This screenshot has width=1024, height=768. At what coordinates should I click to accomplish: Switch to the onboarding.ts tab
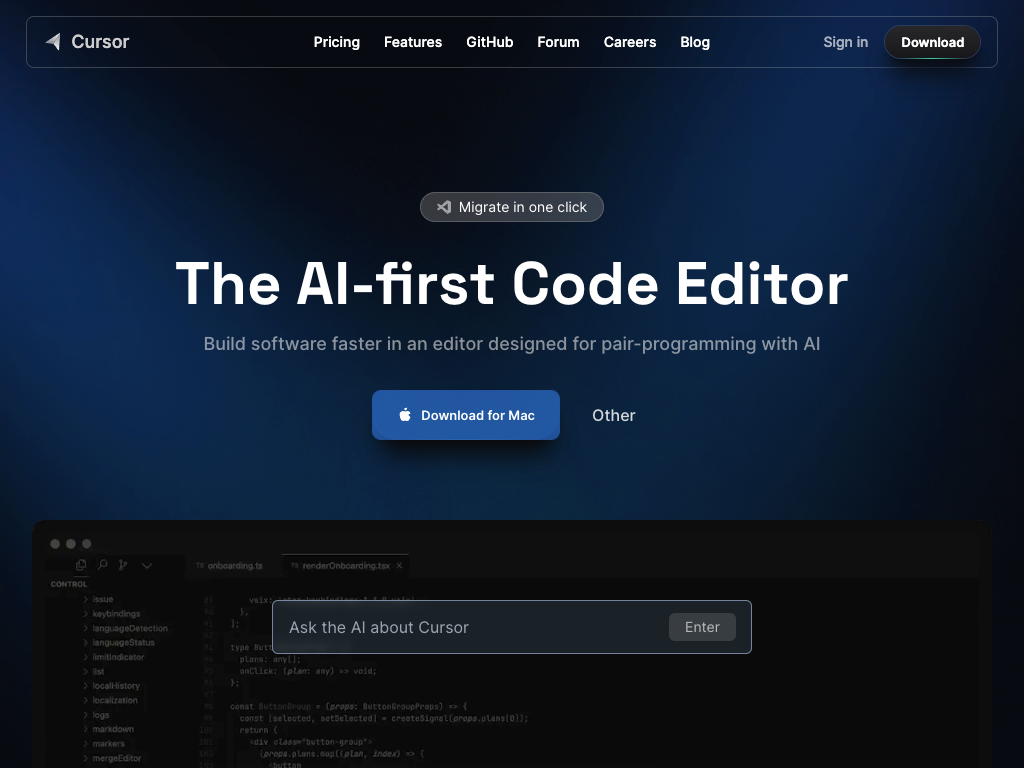point(229,566)
